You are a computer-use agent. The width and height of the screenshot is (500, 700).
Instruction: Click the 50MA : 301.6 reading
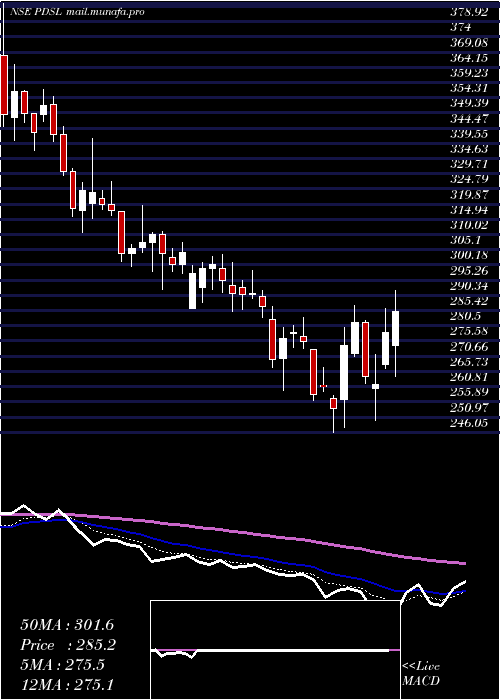coord(67,625)
